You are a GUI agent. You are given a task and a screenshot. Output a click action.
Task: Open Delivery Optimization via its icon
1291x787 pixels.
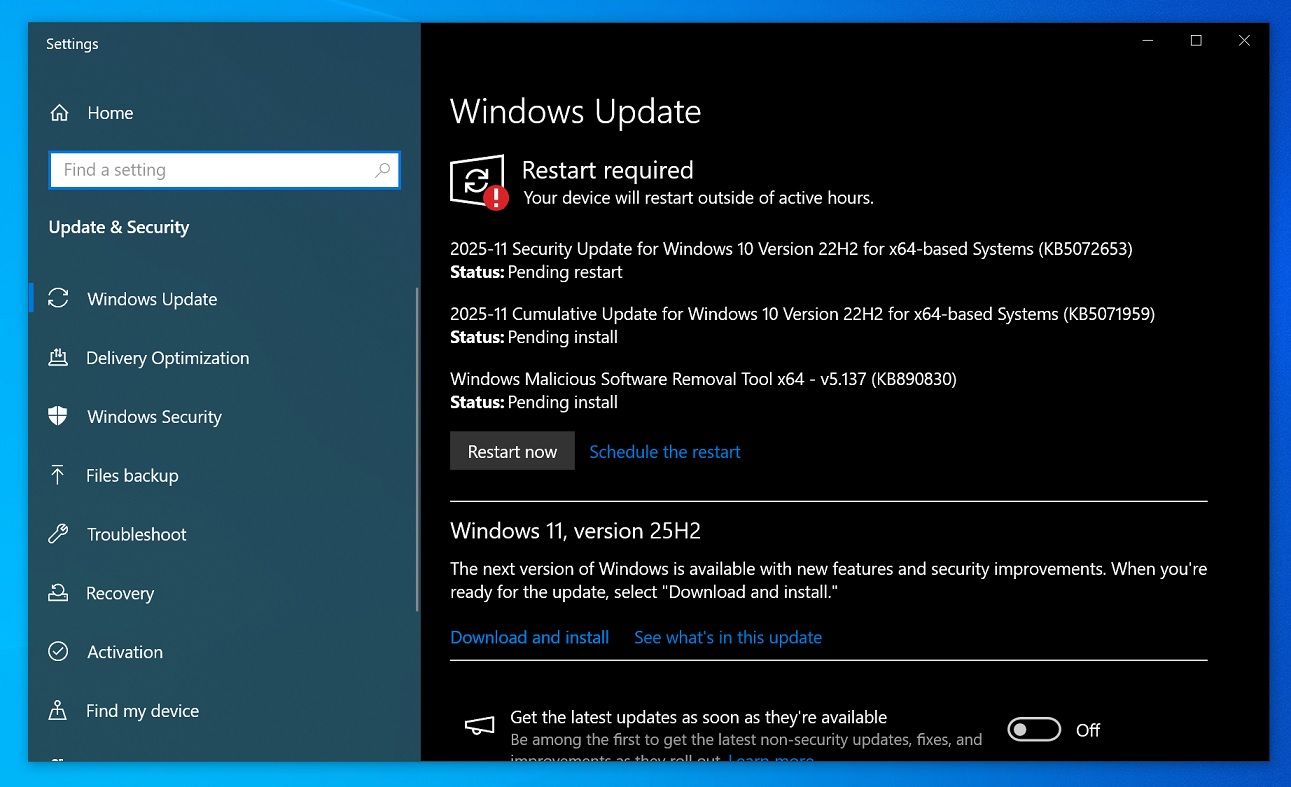pyautogui.click(x=59, y=358)
